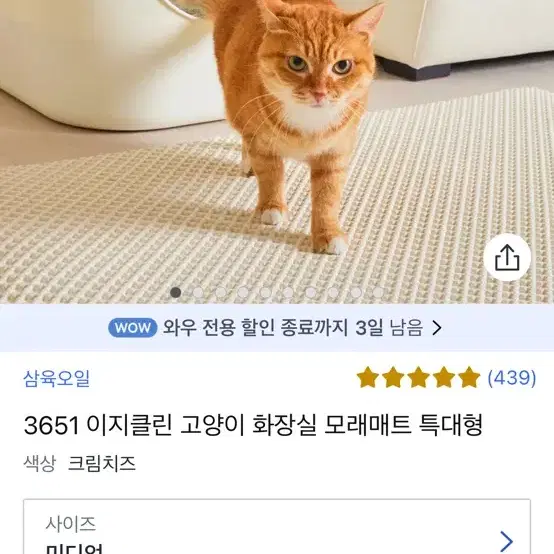Tap the share icon on product image
The width and height of the screenshot is (554, 554).
[507, 257]
